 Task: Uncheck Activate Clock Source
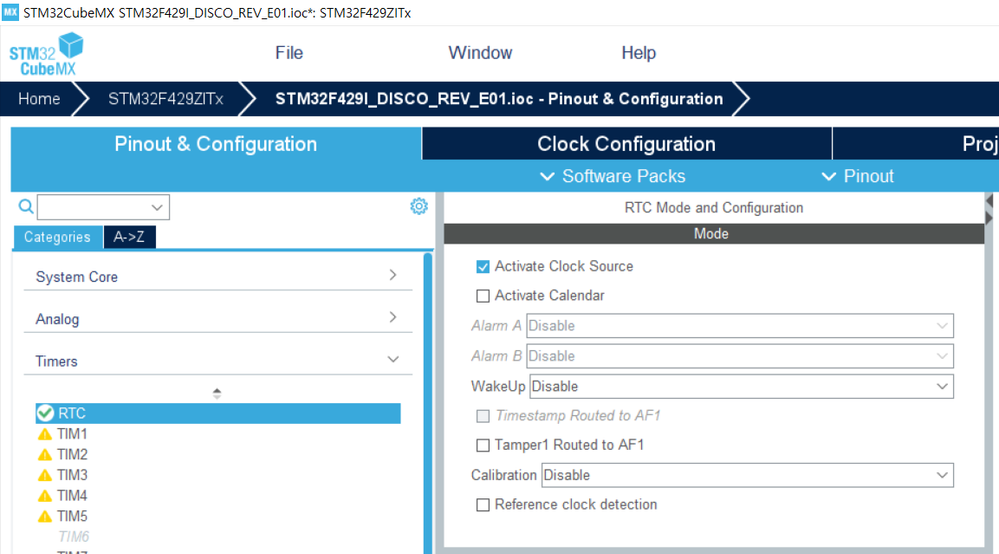click(x=483, y=266)
